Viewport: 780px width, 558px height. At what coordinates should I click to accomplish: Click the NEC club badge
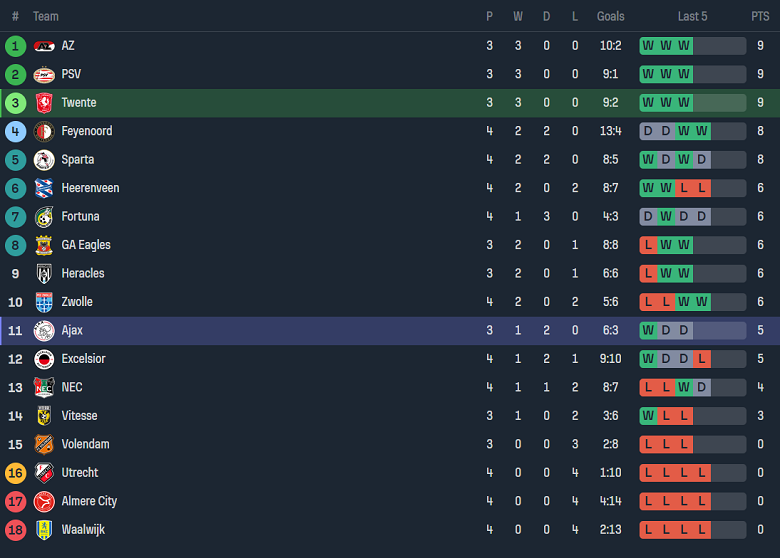click(x=43, y=388)
